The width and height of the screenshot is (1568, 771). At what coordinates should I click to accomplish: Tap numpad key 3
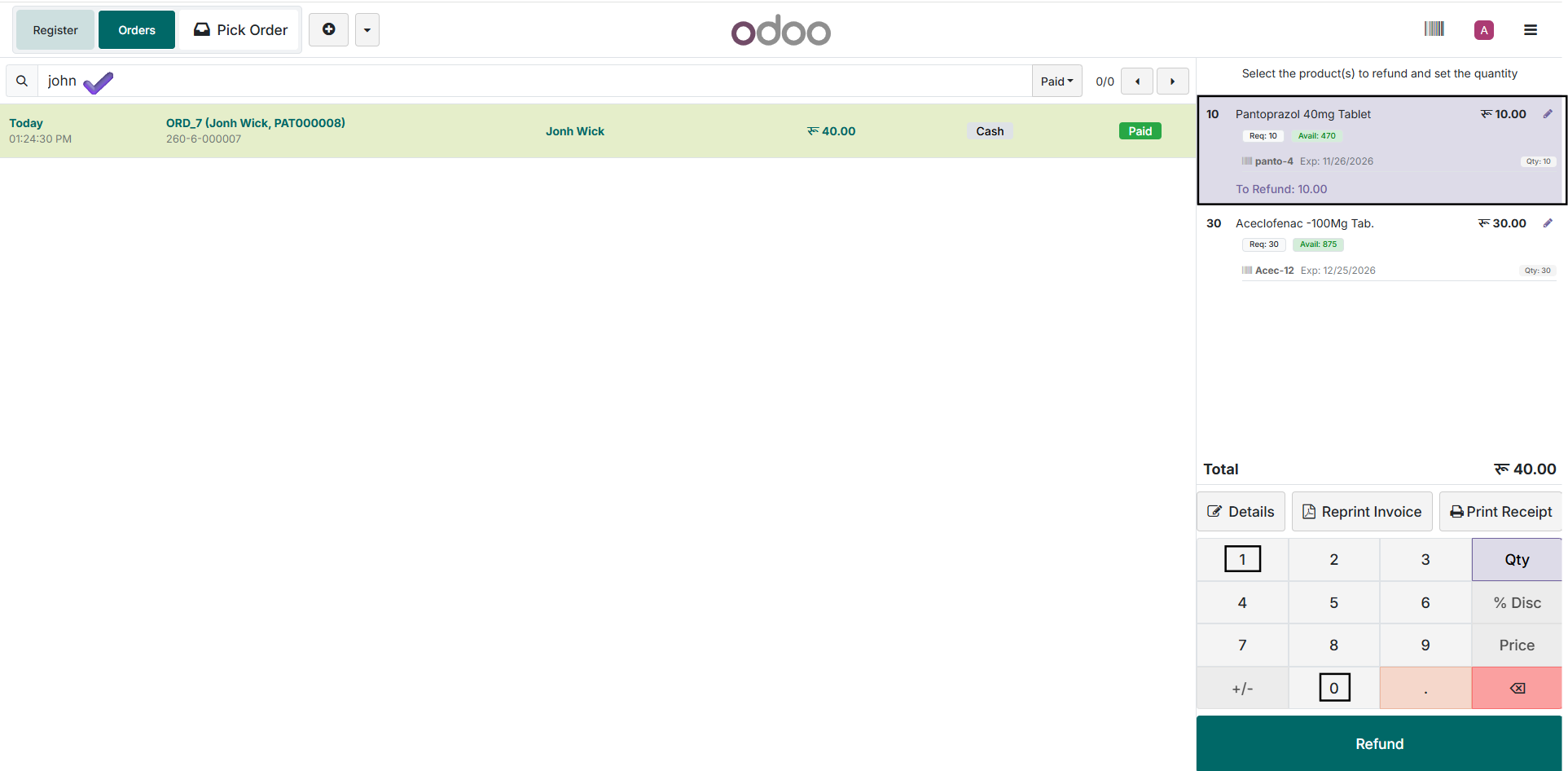point(1425,559)
